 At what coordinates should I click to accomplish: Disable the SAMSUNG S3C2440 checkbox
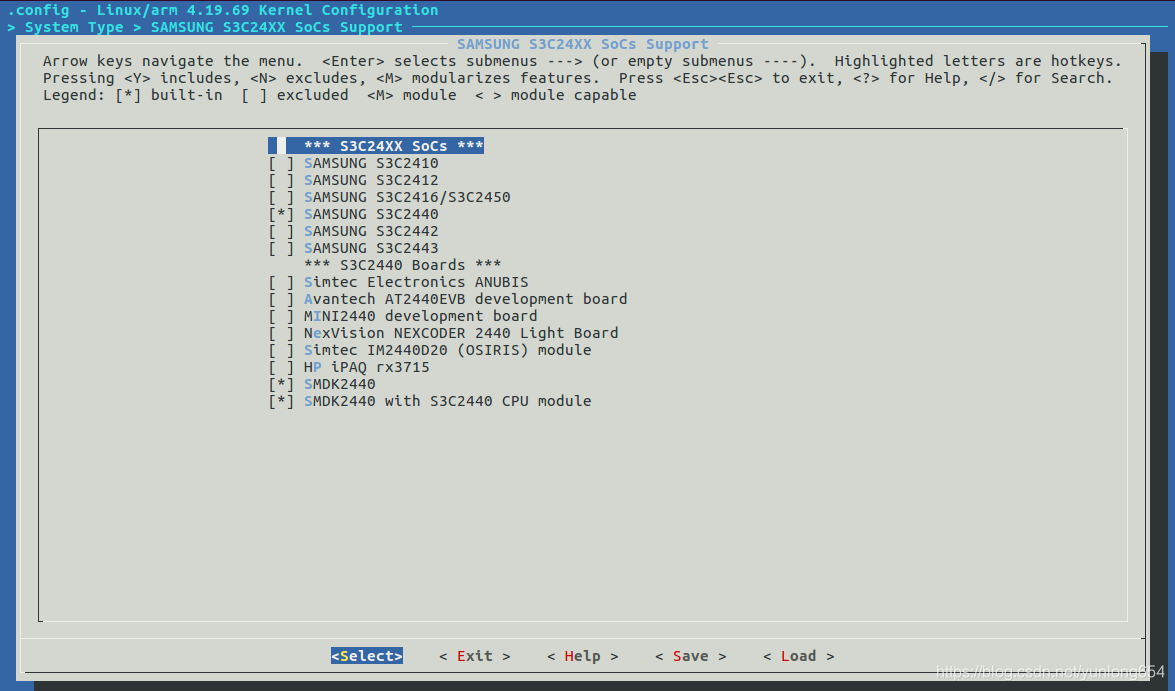coord(281,214)
